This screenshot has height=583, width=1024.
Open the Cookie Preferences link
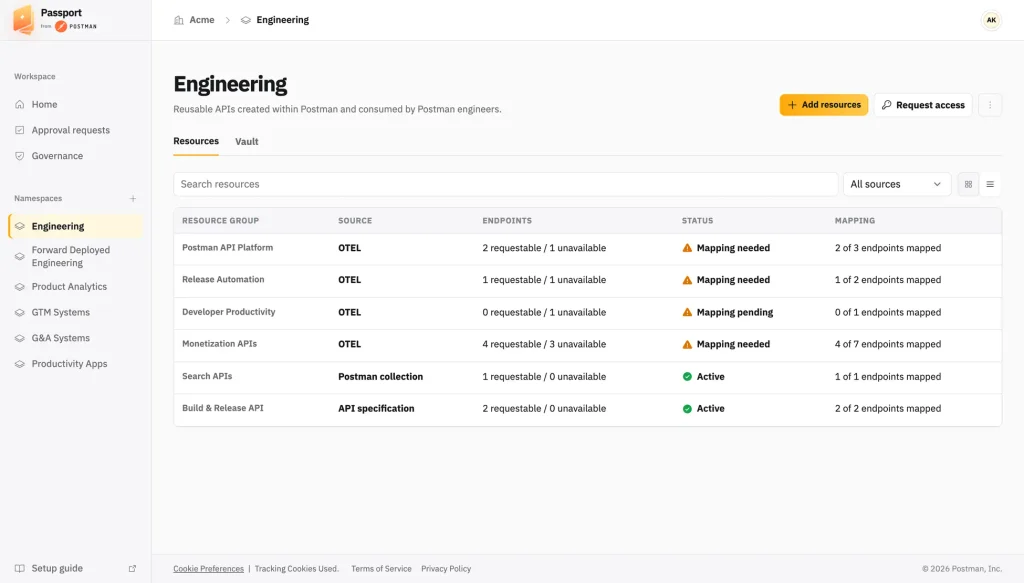[x=208, y=569]
